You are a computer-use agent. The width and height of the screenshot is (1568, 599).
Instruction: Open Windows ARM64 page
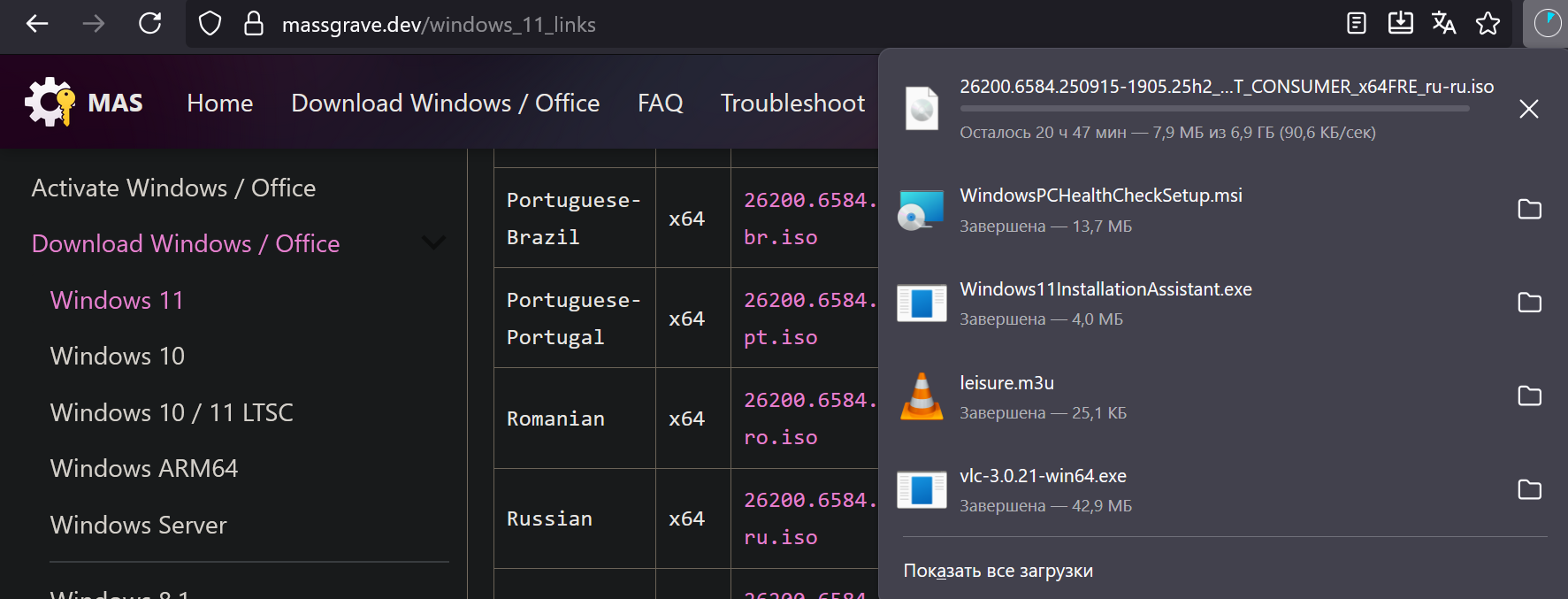[x=144, y=468]
